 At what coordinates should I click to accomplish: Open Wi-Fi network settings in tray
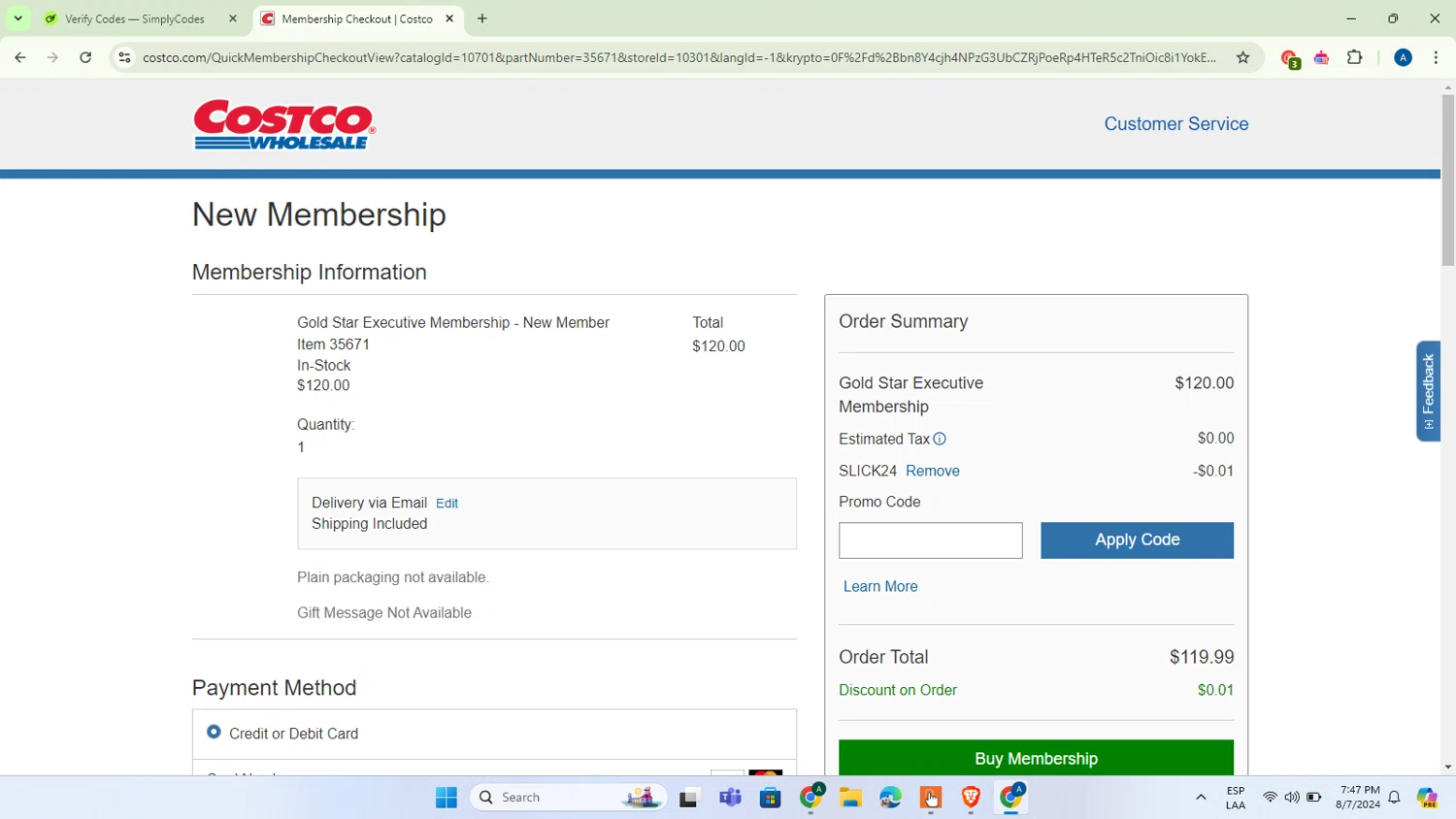pos(1270,798)
